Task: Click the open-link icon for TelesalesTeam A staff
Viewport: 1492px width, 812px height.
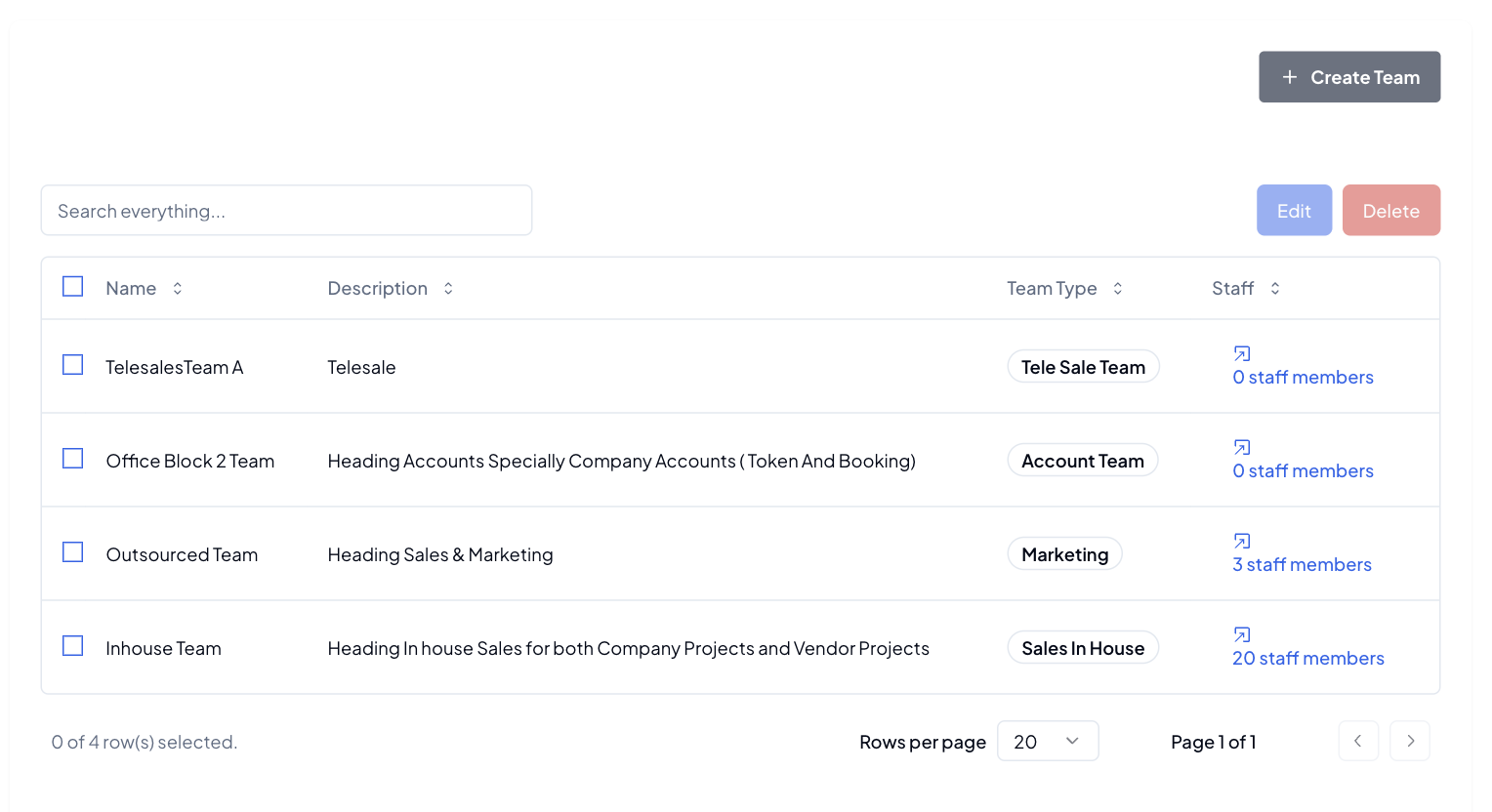Action: [x=1241, y=353]
